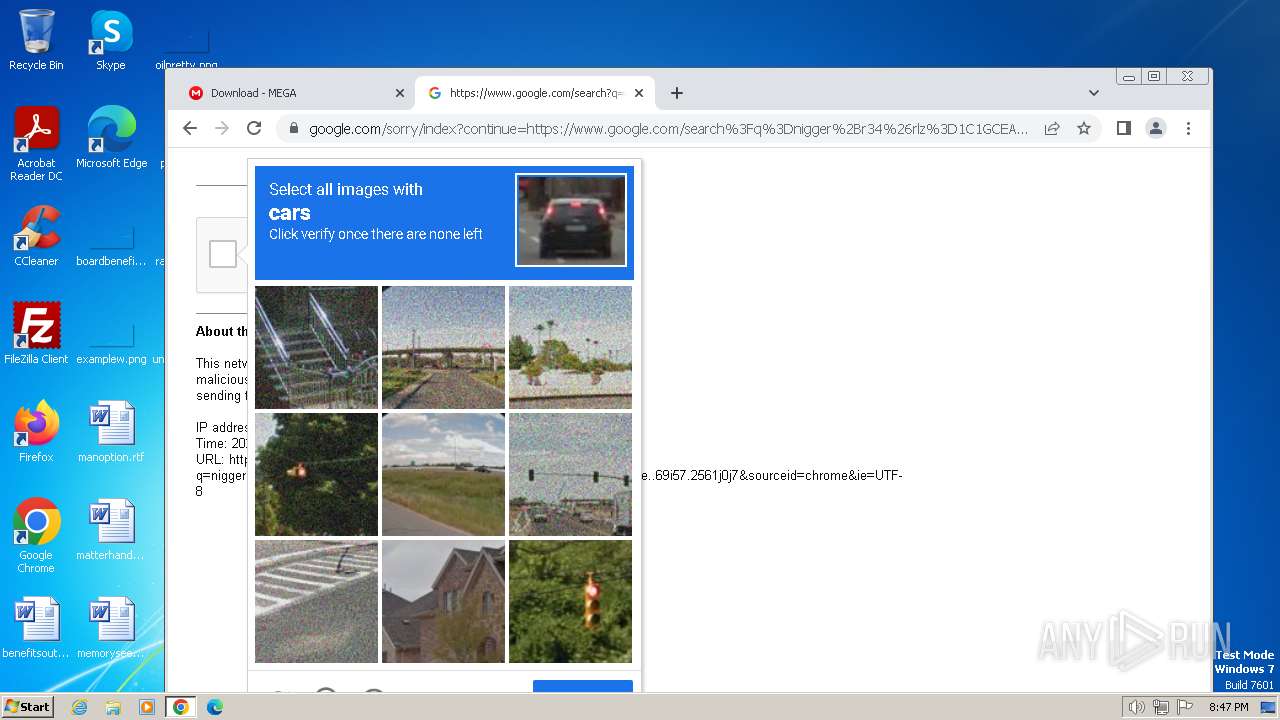Select the memorysee... Word document
This screenshot has height=720, width=1280.
point(111,628)
